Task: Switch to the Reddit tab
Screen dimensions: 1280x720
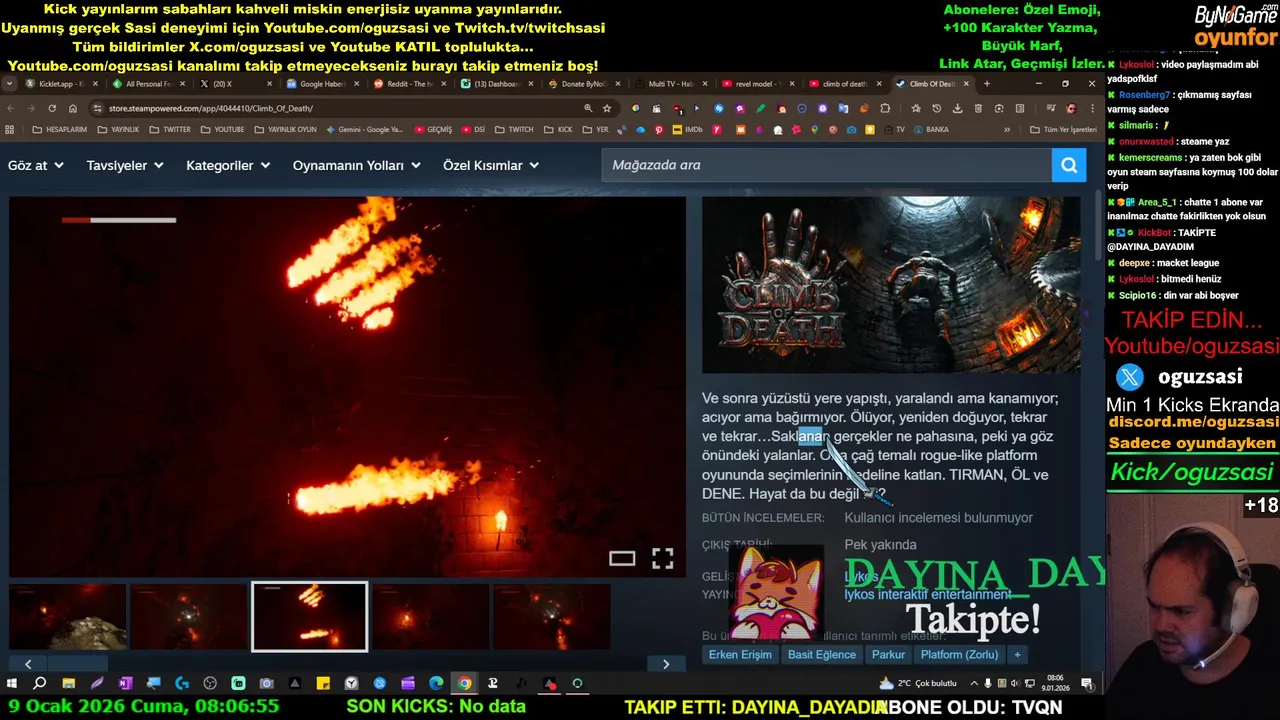Action: pos(409,84)
